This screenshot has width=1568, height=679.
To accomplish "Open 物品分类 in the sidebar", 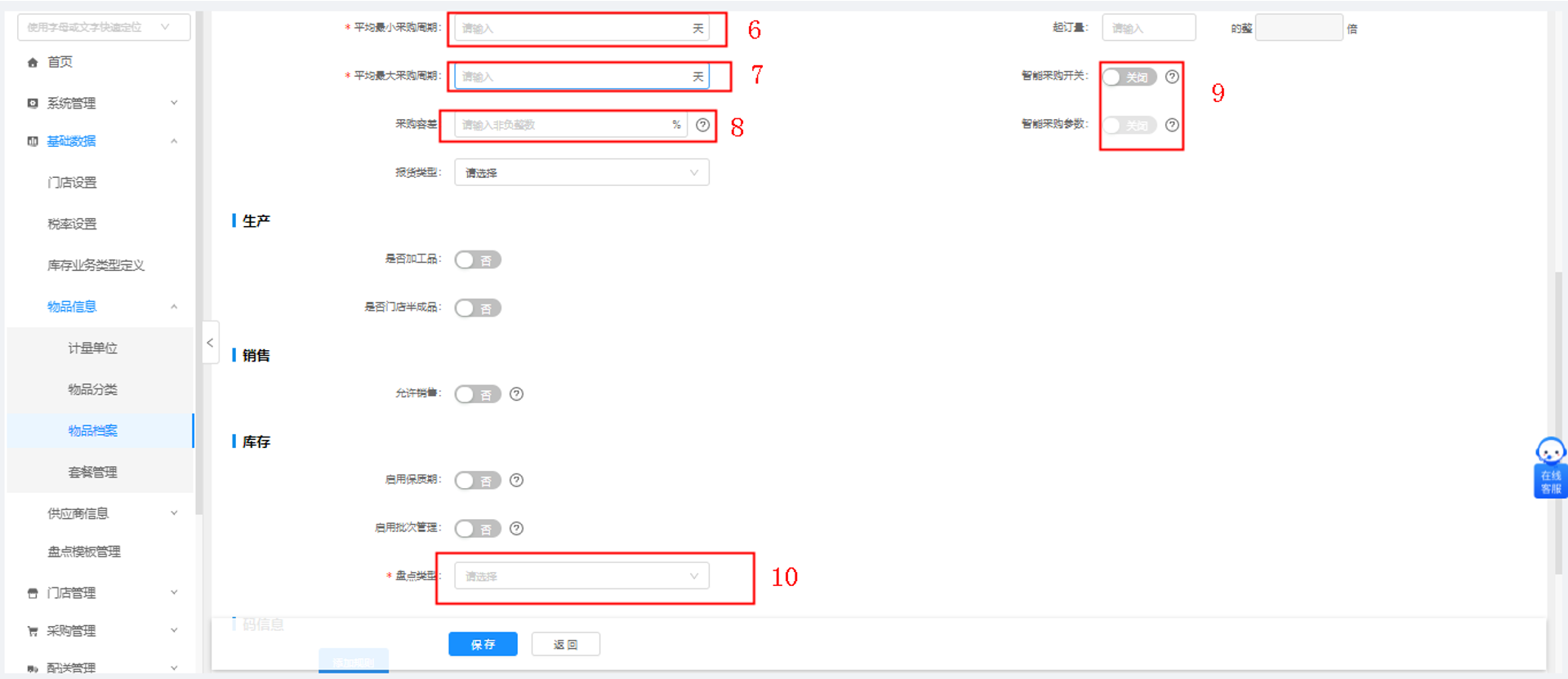I will coord(92,389).
